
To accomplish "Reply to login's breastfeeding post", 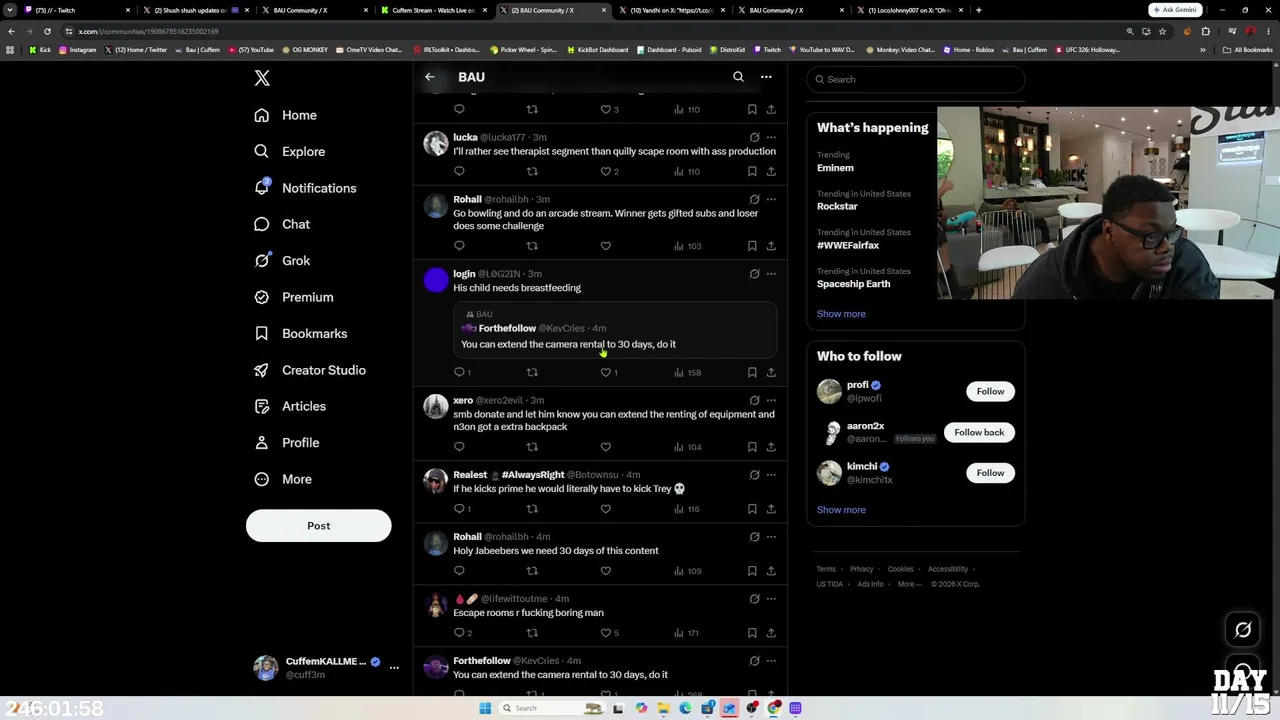I will [x=462, y=372].
